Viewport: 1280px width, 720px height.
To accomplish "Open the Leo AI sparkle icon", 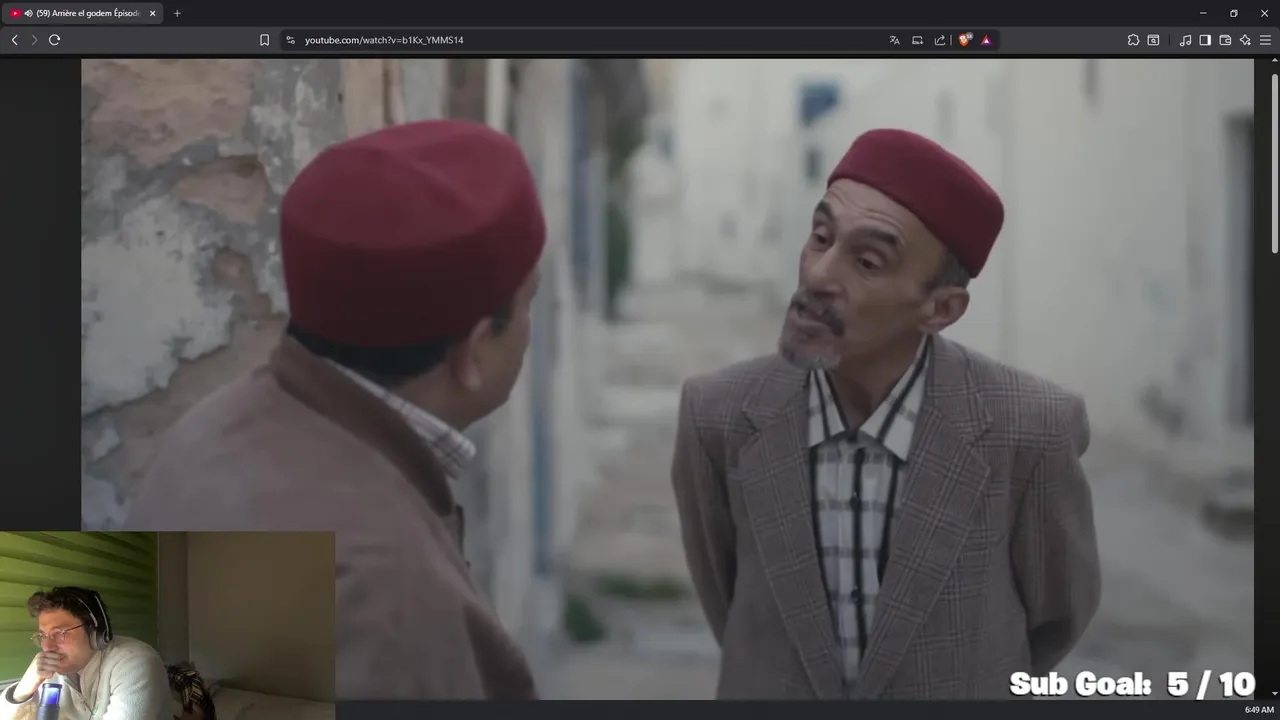I will pyautogui.click(x=1245, y=40).
